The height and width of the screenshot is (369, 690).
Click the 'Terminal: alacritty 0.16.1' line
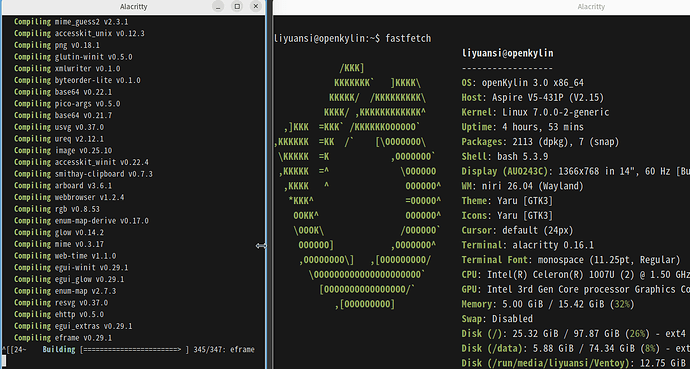click(x=528, y=245)
